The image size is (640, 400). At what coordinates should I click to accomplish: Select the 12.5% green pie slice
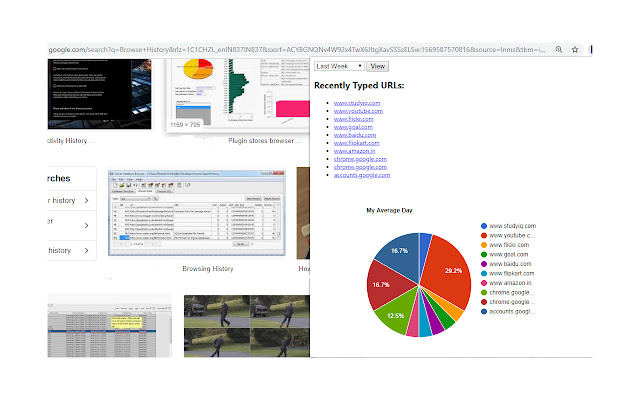[x=395, y=314]
